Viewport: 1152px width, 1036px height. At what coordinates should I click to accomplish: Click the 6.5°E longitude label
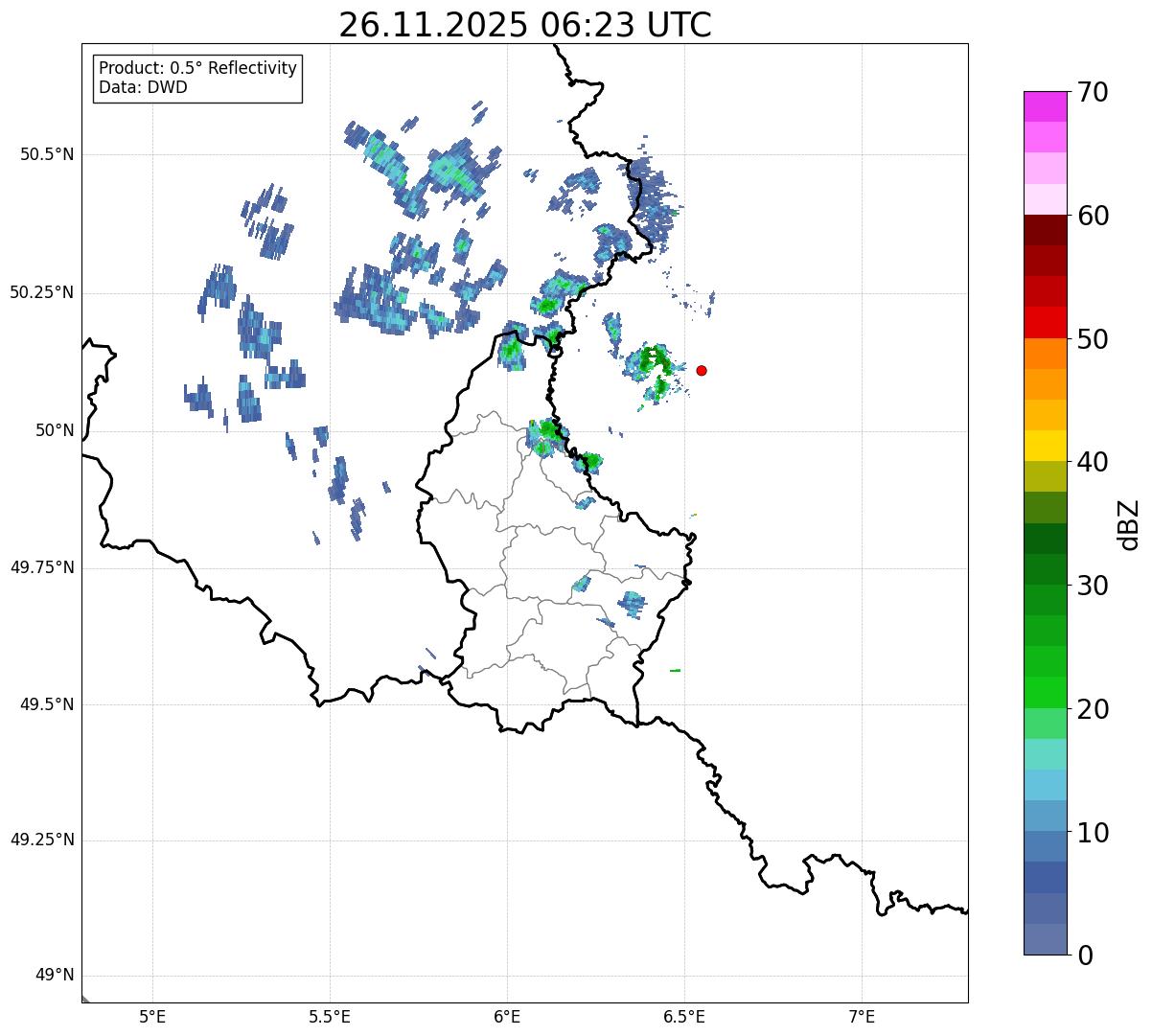tap(684, 1018)
